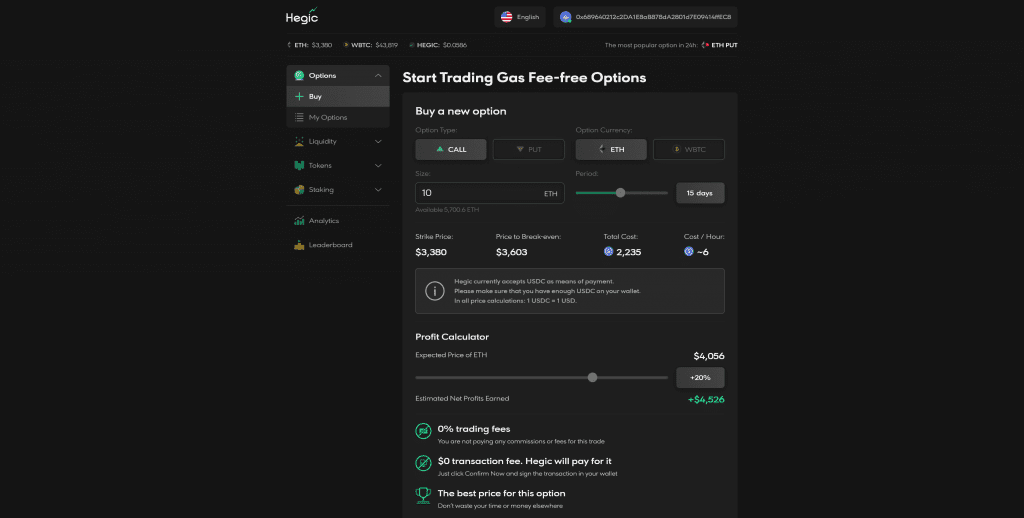1024x518 pixels.
Task: Click the +20% expected price box
Action: click(x=700, y=378)
